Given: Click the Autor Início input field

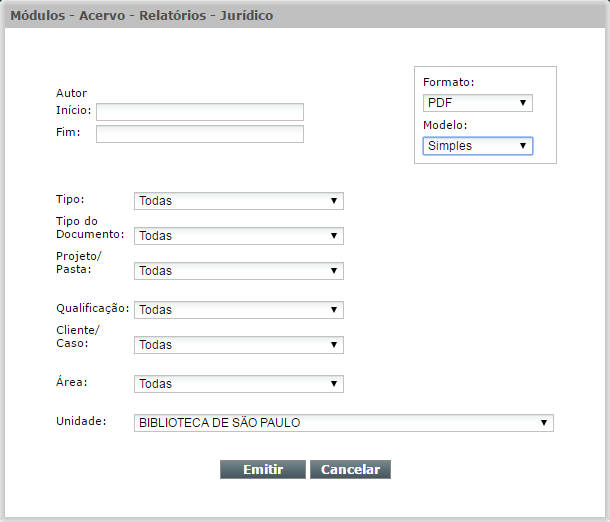Looking at the screenshot, I should click(x=200, y=112).
